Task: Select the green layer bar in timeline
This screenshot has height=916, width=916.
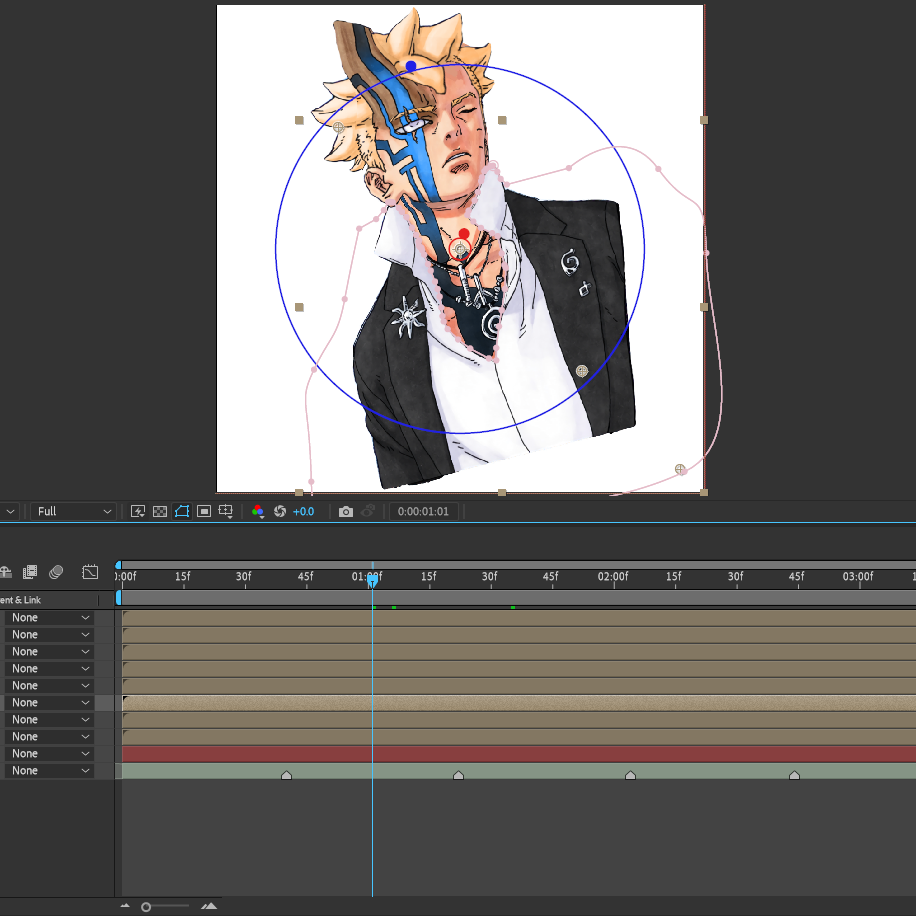Action: pos(519,771)
